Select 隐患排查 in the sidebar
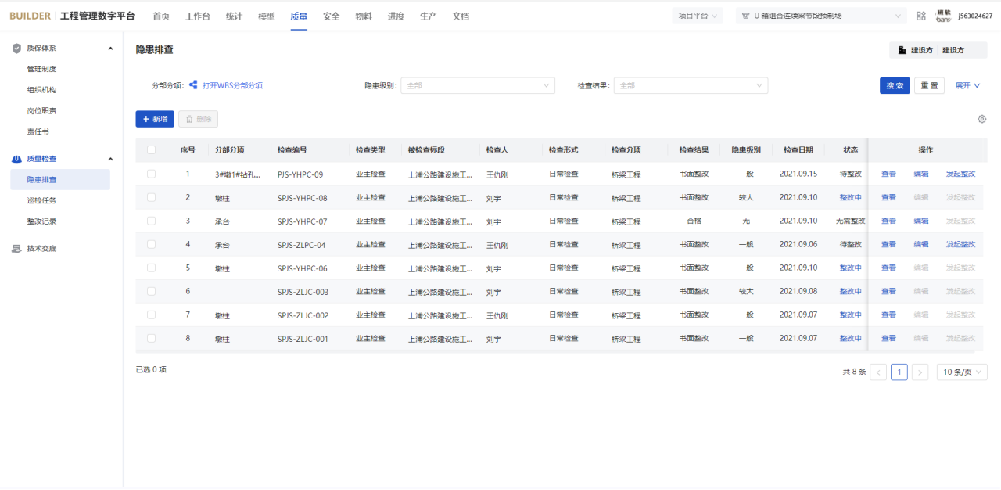This screenshot has width=1001, height=490. click(60, 180)
